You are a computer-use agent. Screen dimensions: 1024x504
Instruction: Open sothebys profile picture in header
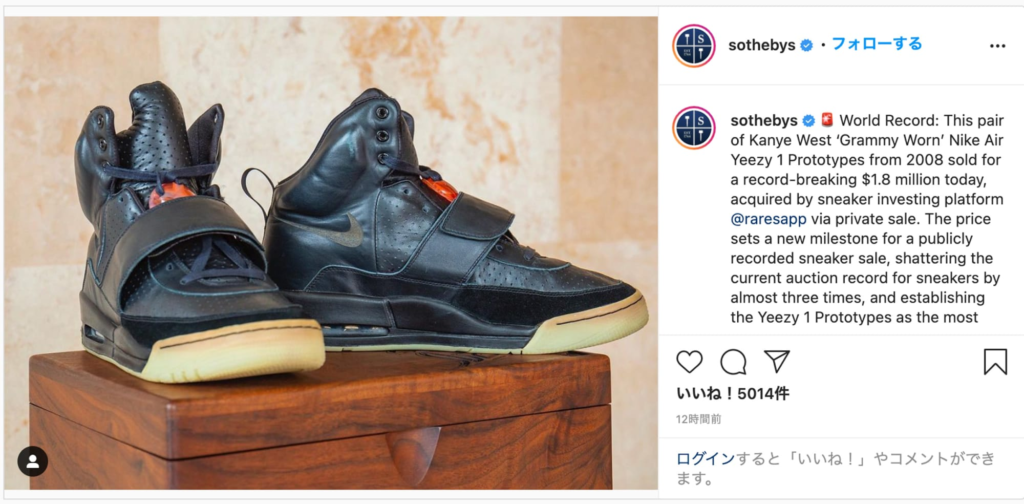point(694,46)
